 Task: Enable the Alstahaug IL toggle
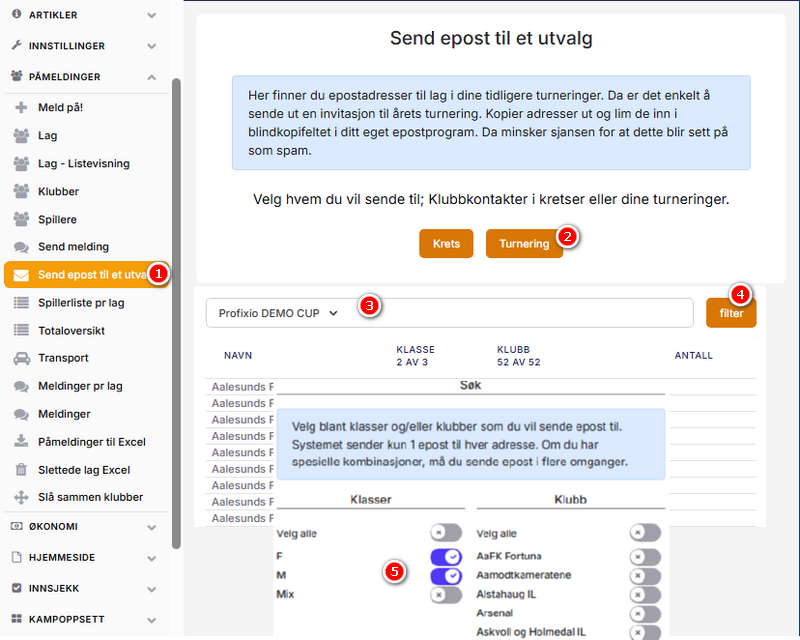645,595
